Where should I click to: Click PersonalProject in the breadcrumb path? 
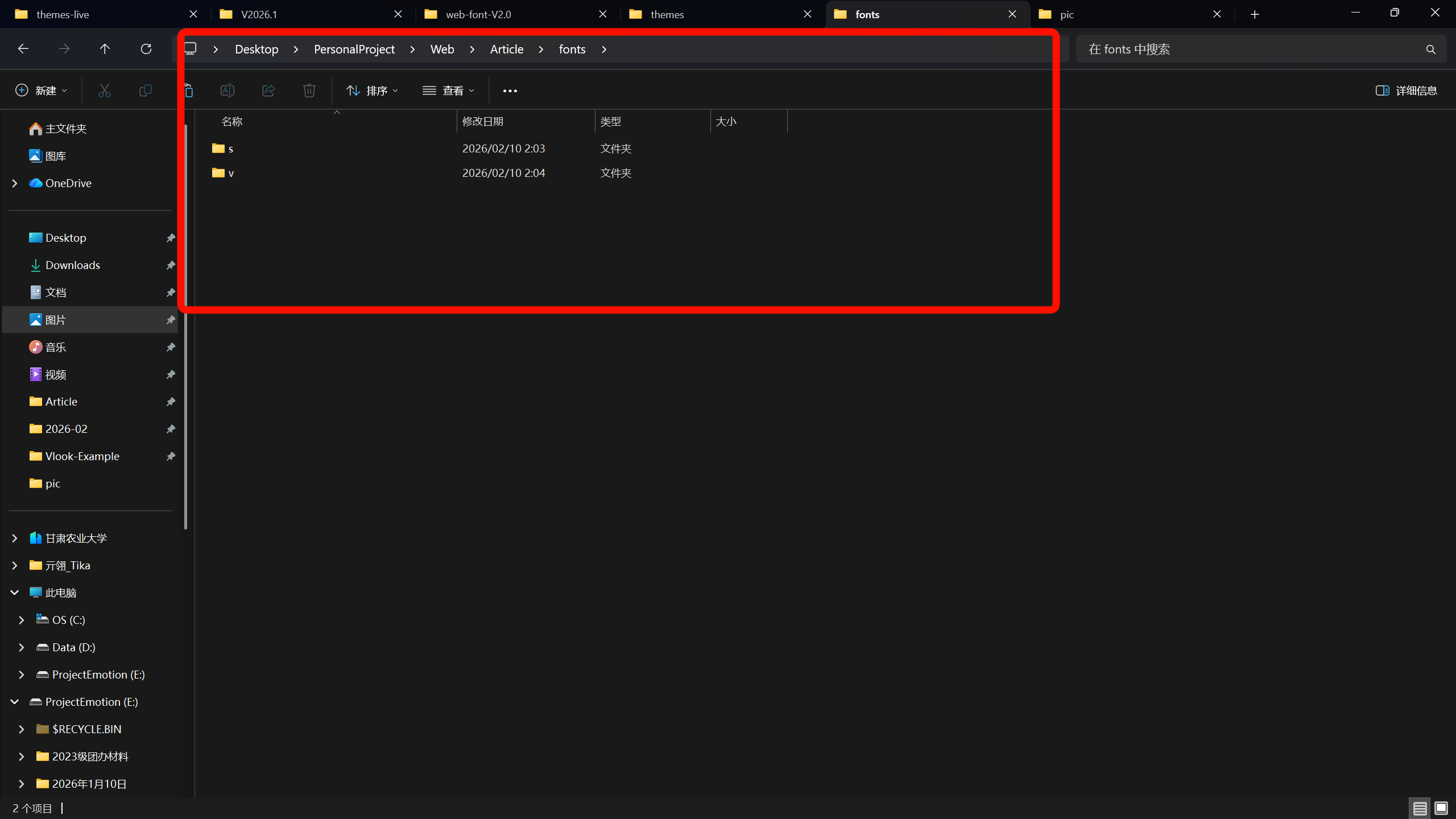click(x=354, y=49)
